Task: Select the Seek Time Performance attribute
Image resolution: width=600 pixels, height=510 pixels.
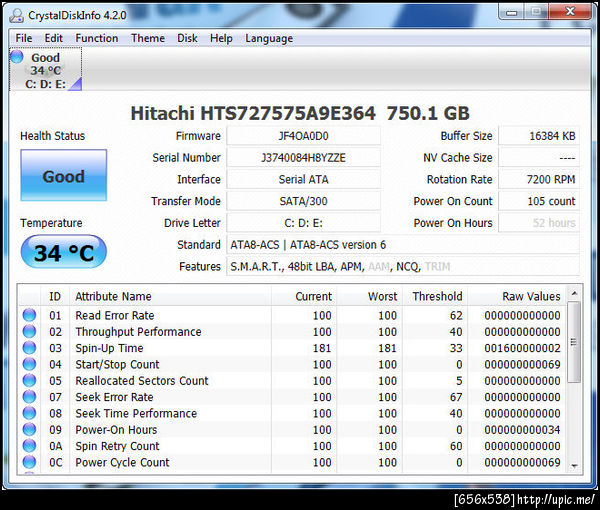Action: point(136,414)
